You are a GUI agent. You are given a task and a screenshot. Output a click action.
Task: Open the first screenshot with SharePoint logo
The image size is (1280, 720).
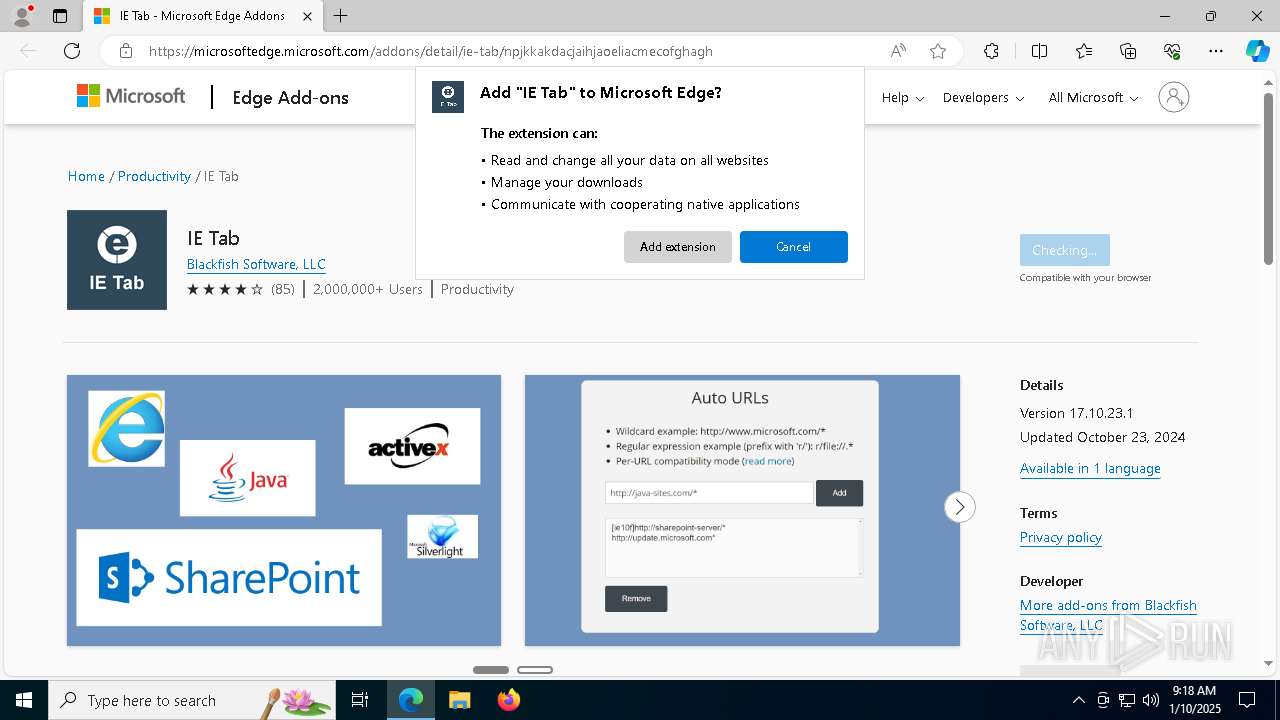pos(284,511)
